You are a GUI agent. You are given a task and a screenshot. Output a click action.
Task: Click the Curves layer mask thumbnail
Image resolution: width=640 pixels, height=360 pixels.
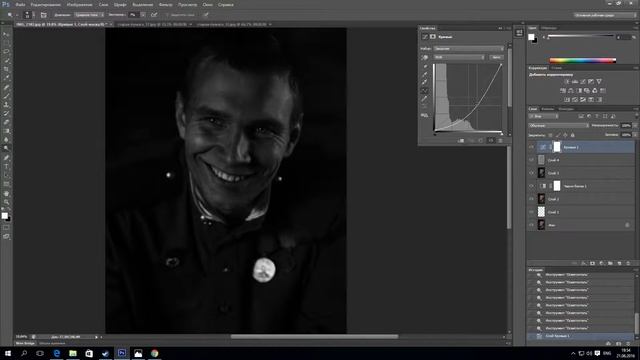point(557,147)
